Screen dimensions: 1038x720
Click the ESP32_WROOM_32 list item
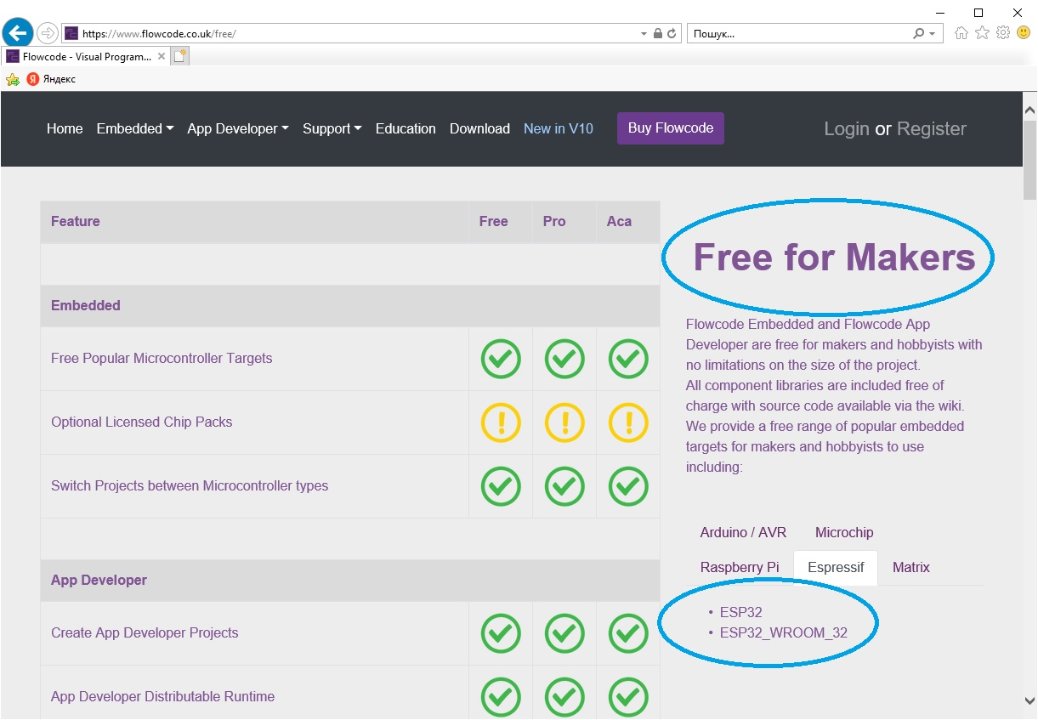783,633
